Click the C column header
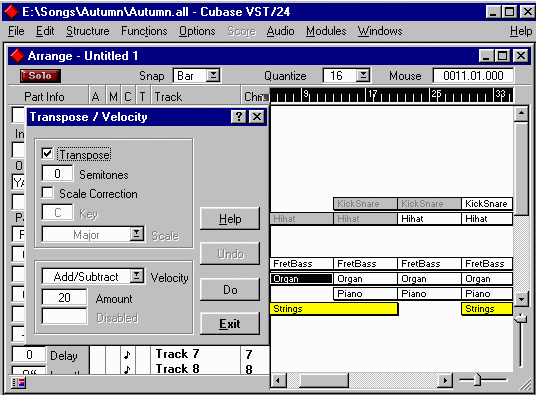Viewport: 536px width, 395px height. (x=128, y=97)
